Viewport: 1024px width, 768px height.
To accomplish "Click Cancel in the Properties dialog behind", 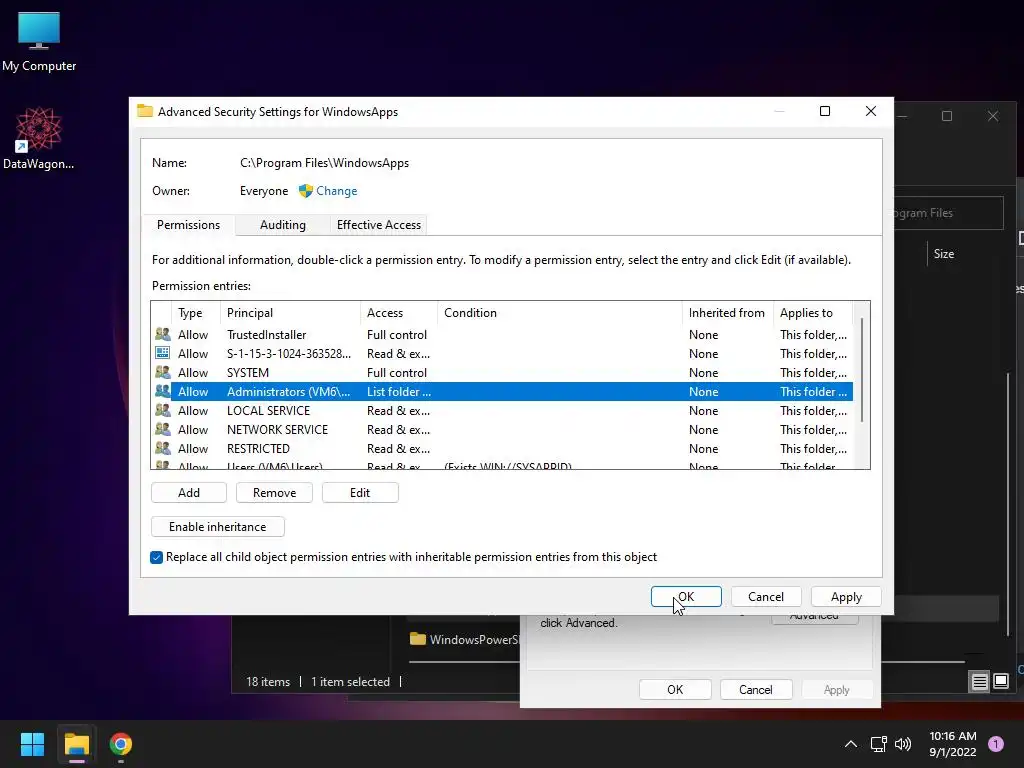I will coord(756,690).
